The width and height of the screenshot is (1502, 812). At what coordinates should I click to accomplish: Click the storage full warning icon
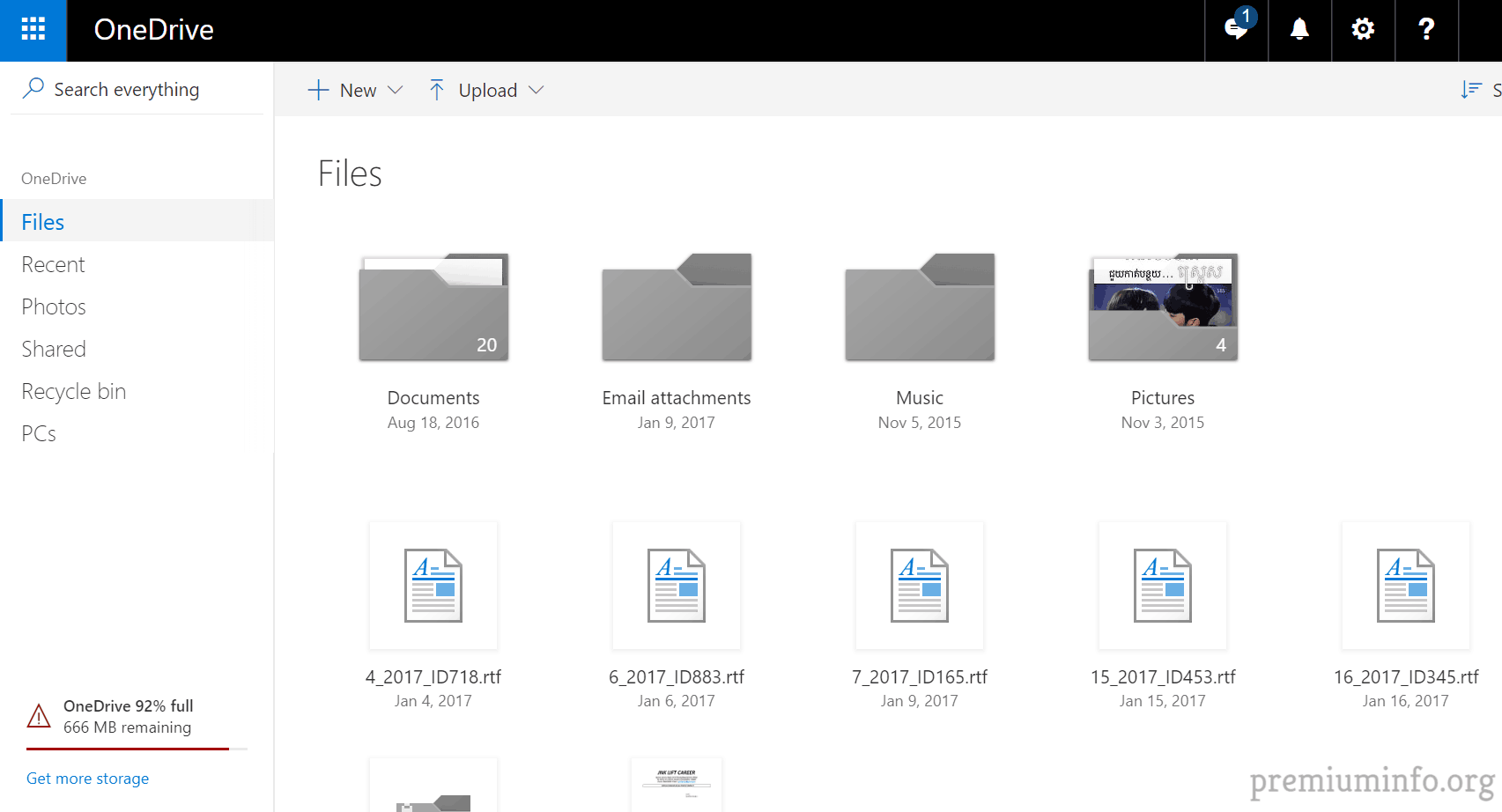point(39,716)
